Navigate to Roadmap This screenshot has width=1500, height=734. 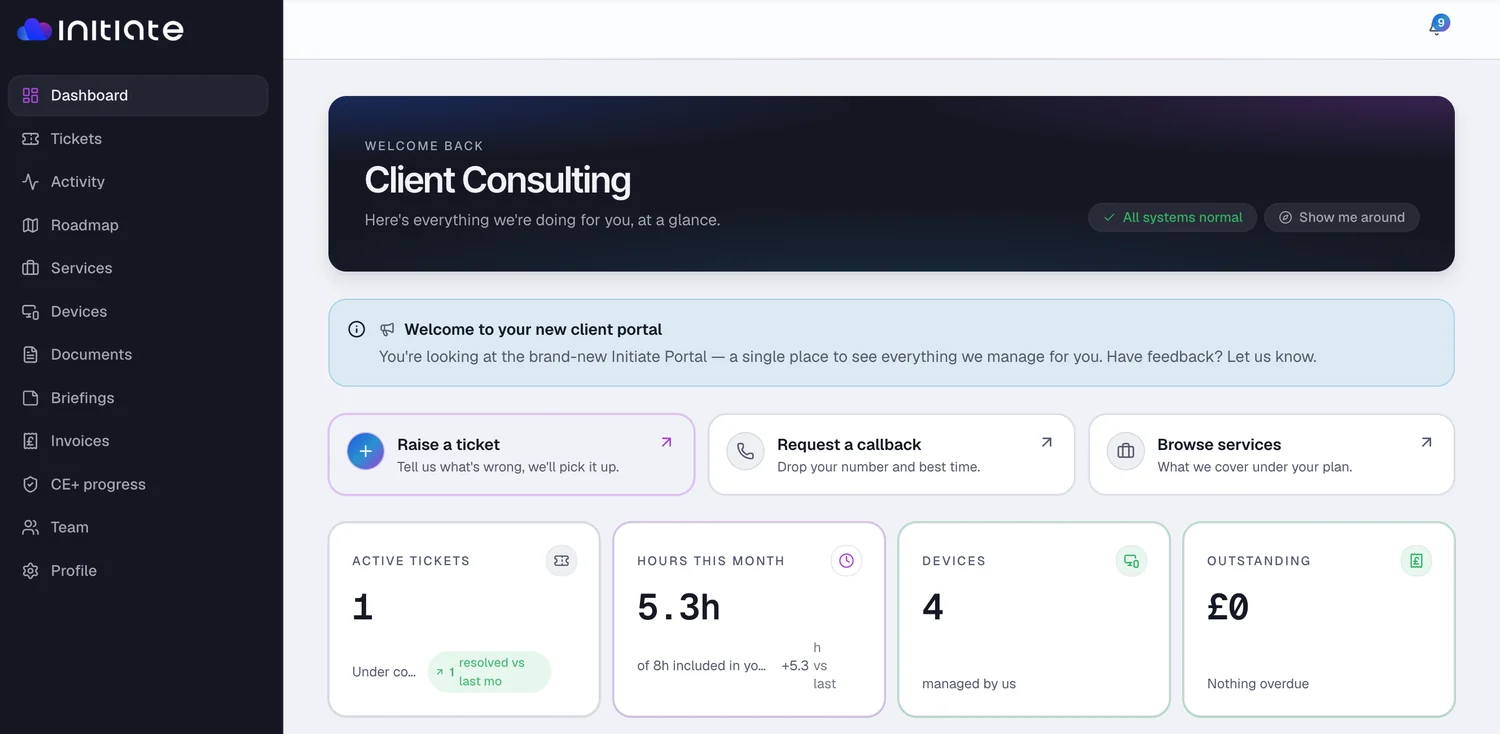(138, 225)
